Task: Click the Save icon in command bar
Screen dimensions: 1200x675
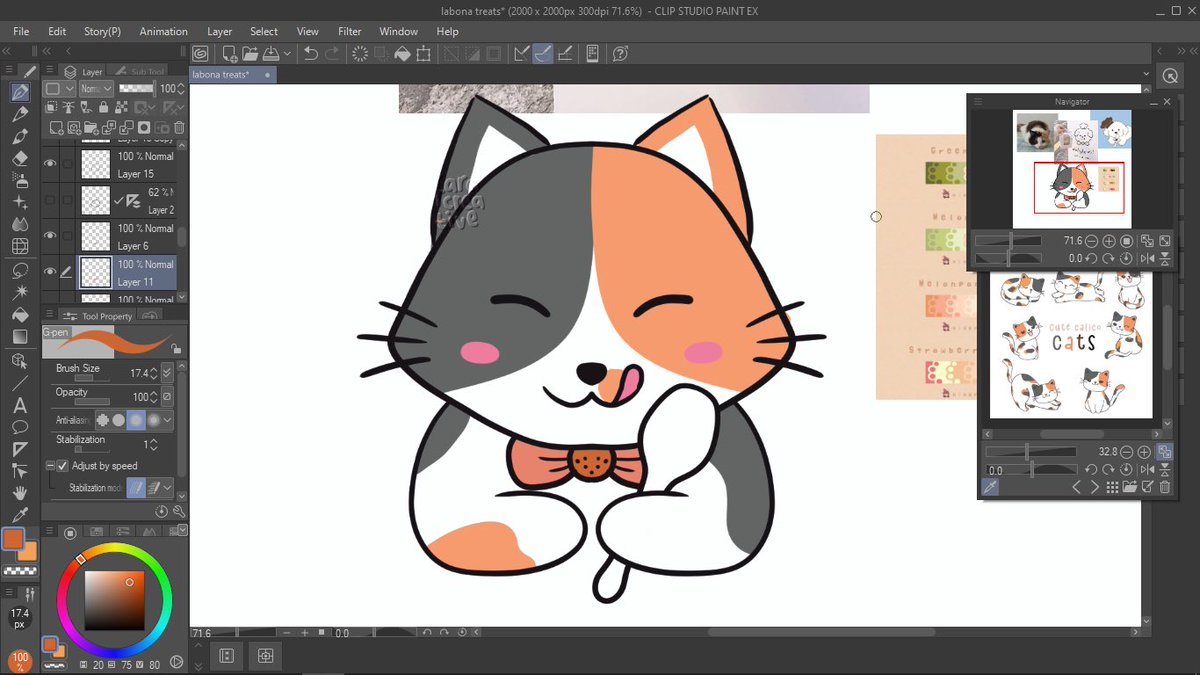Action: pos(272,53)
